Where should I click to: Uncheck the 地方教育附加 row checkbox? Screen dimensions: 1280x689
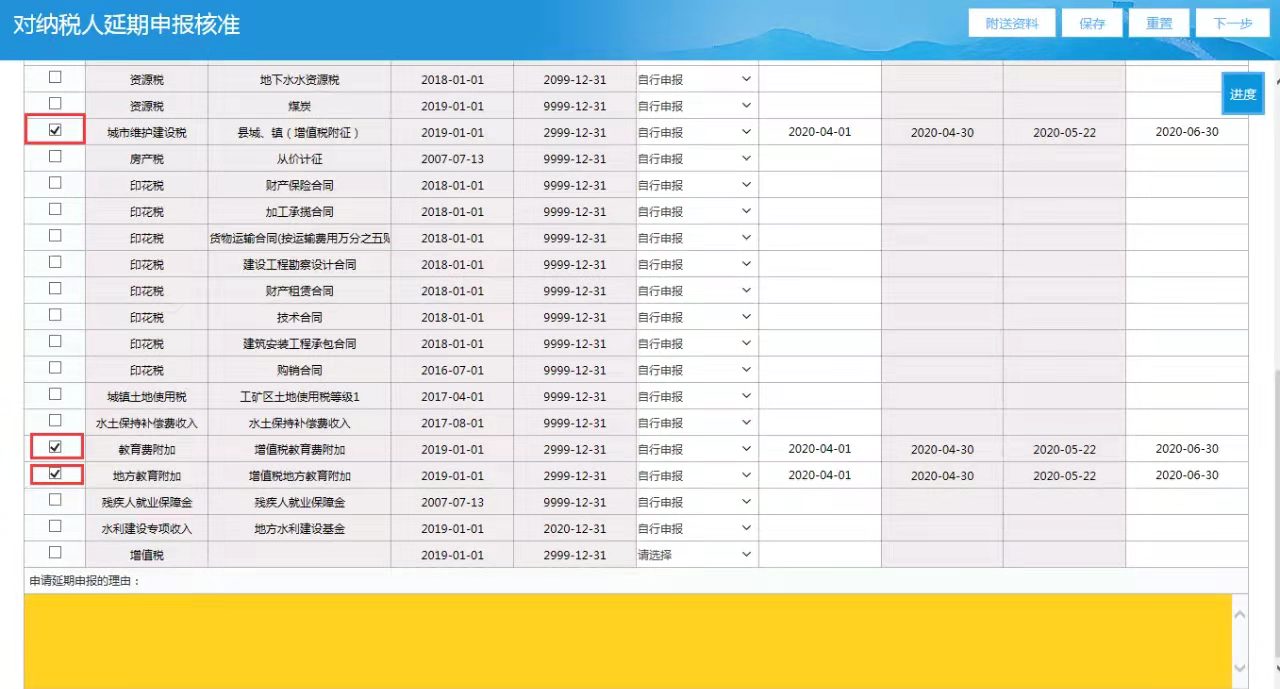(x=54, y=475)
